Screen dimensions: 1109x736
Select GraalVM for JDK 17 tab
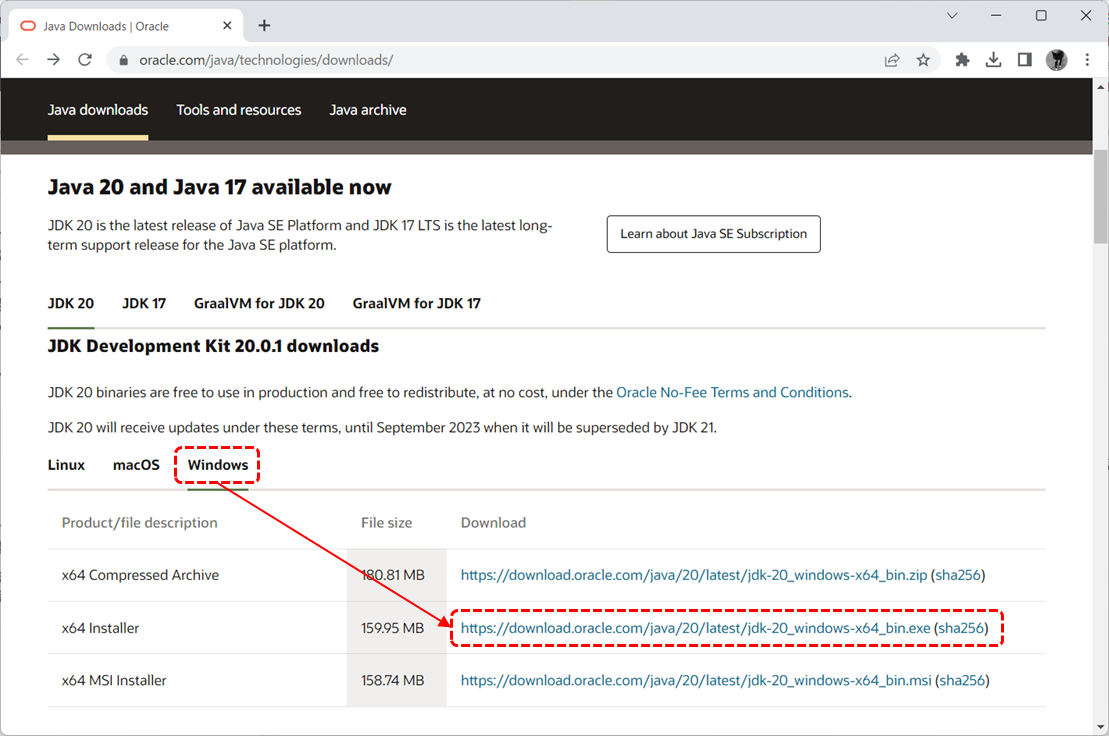pyautogui.click(x=417, y=303)
